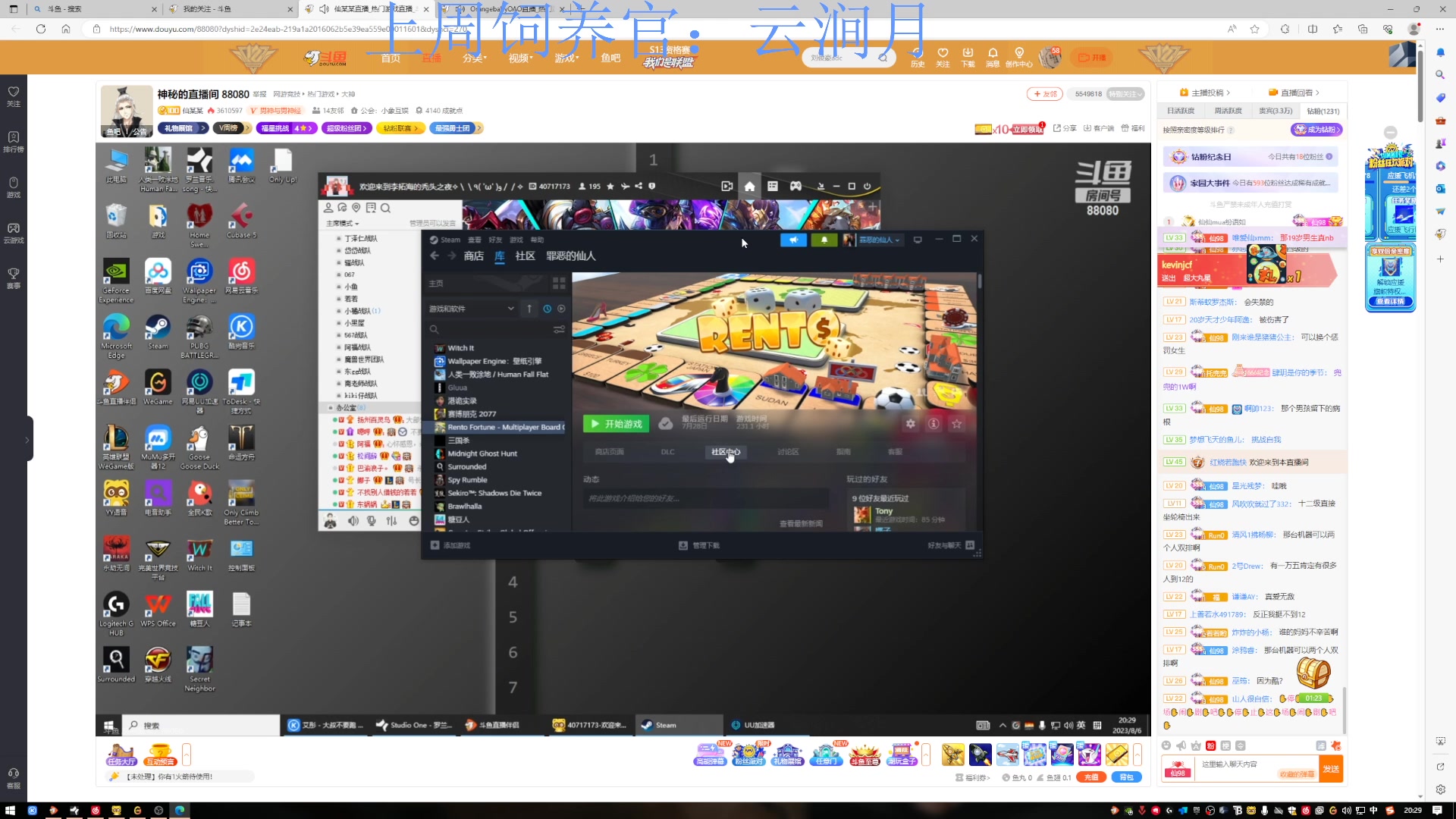Open 互动预言 icon below the player

(x=160, y=755)
